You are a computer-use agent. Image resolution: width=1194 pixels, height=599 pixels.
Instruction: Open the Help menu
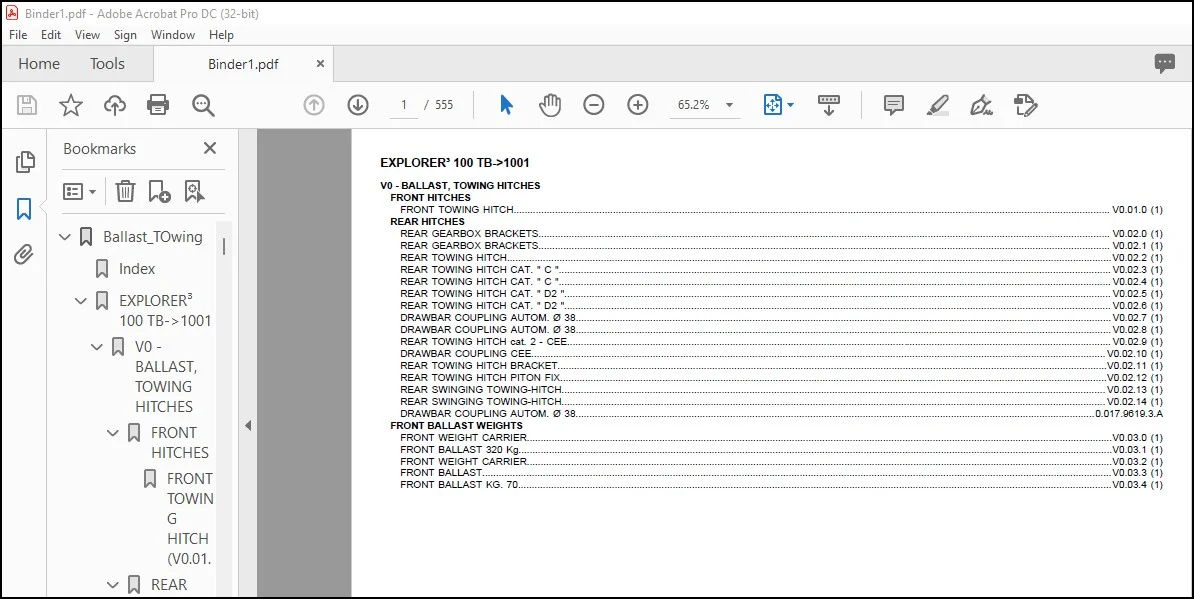pos(221,35)
